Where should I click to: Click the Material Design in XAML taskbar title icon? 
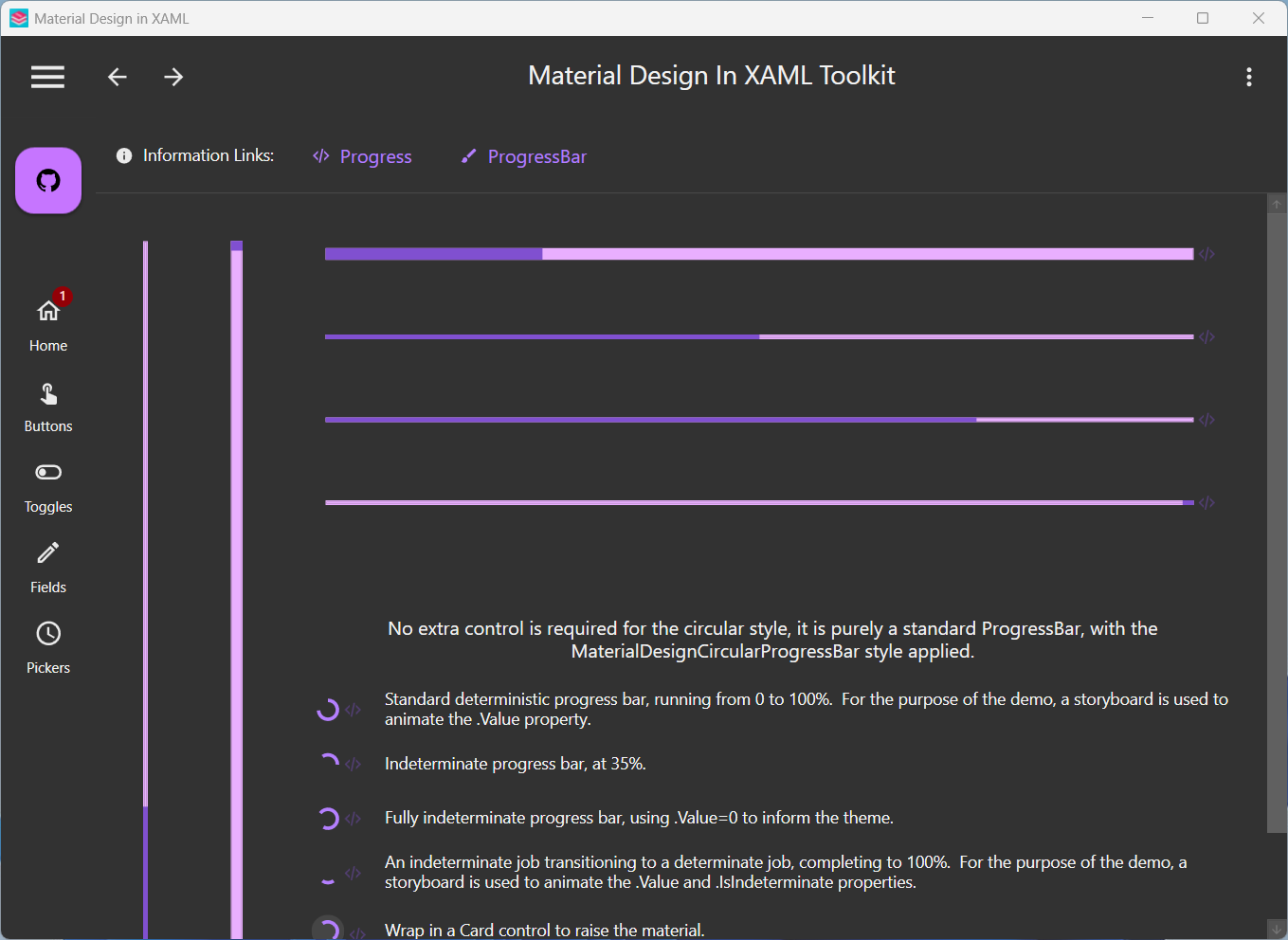pyautogui.click(x=17, y=18)
